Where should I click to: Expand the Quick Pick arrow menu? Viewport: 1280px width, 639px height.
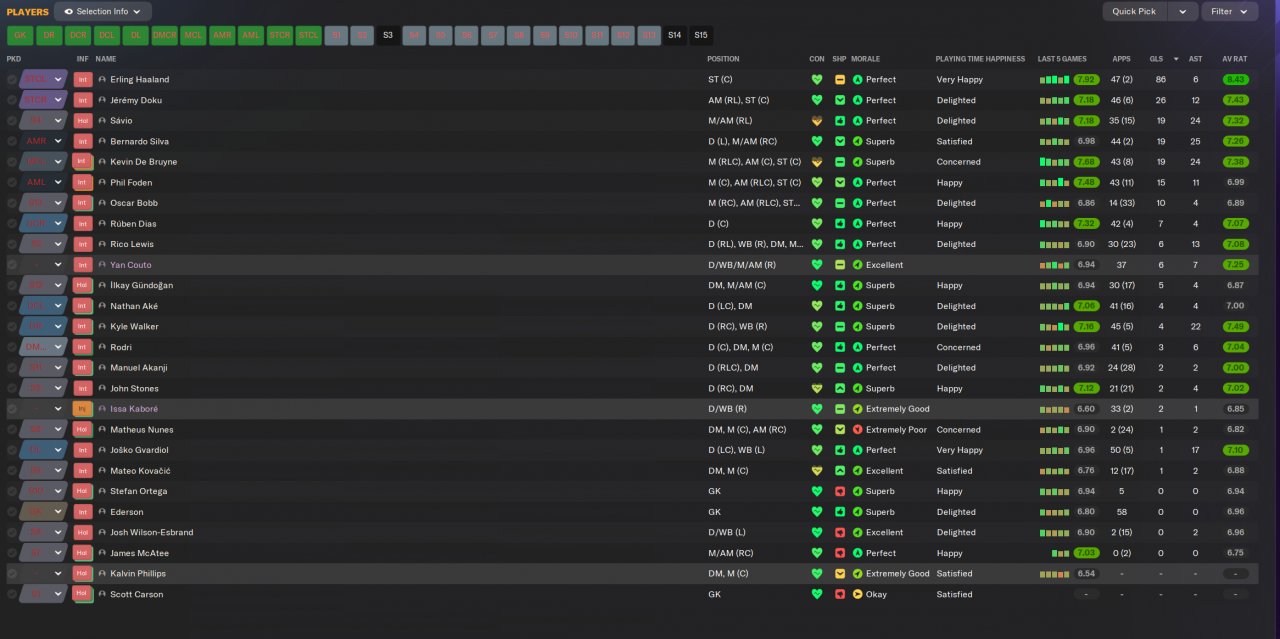(x=1184, y=12)
